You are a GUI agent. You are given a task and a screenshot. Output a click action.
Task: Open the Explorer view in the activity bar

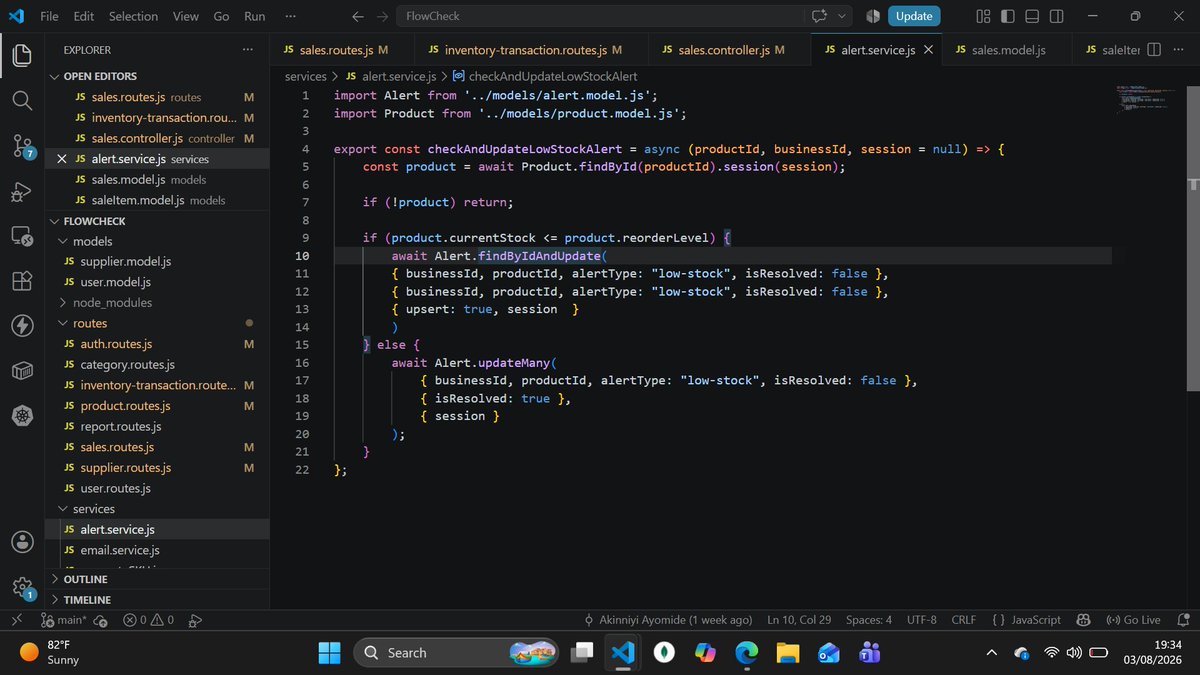[22, 55]
